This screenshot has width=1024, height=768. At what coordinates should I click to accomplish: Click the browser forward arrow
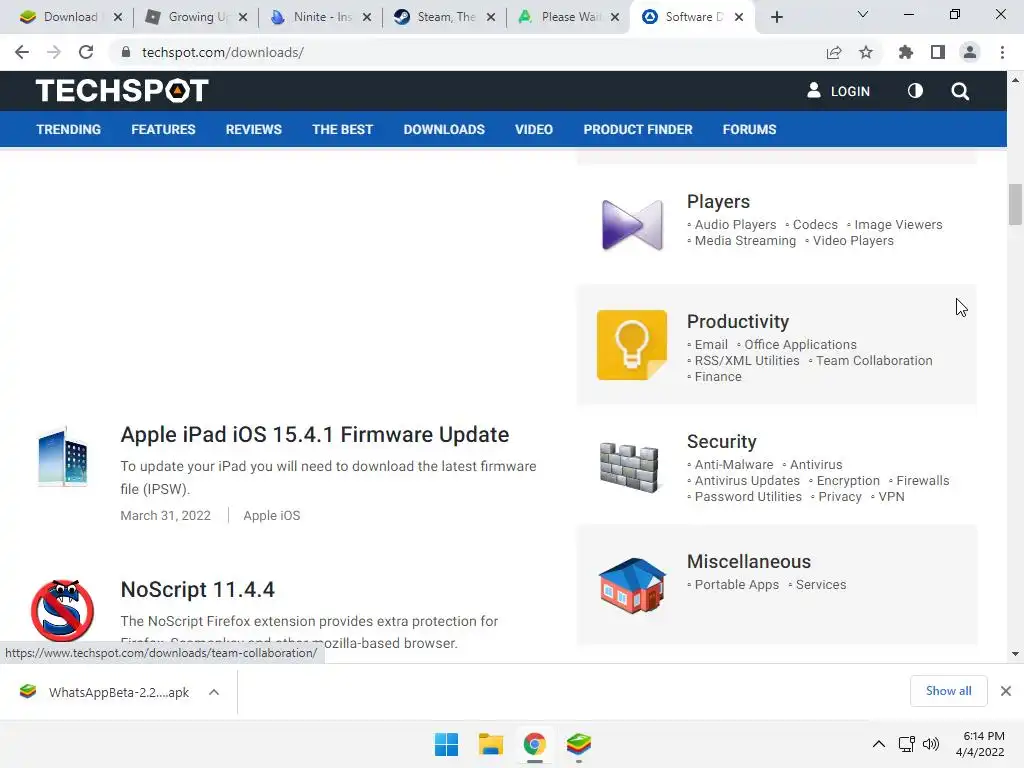[54, 52]
